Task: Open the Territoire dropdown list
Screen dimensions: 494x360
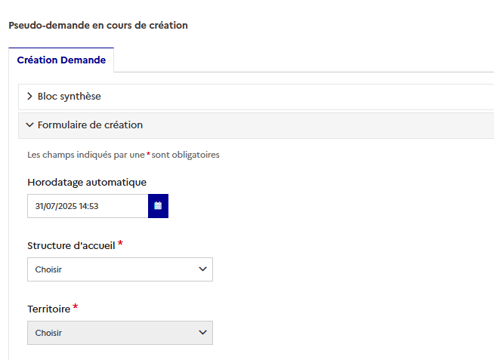Action: point(120,333)
